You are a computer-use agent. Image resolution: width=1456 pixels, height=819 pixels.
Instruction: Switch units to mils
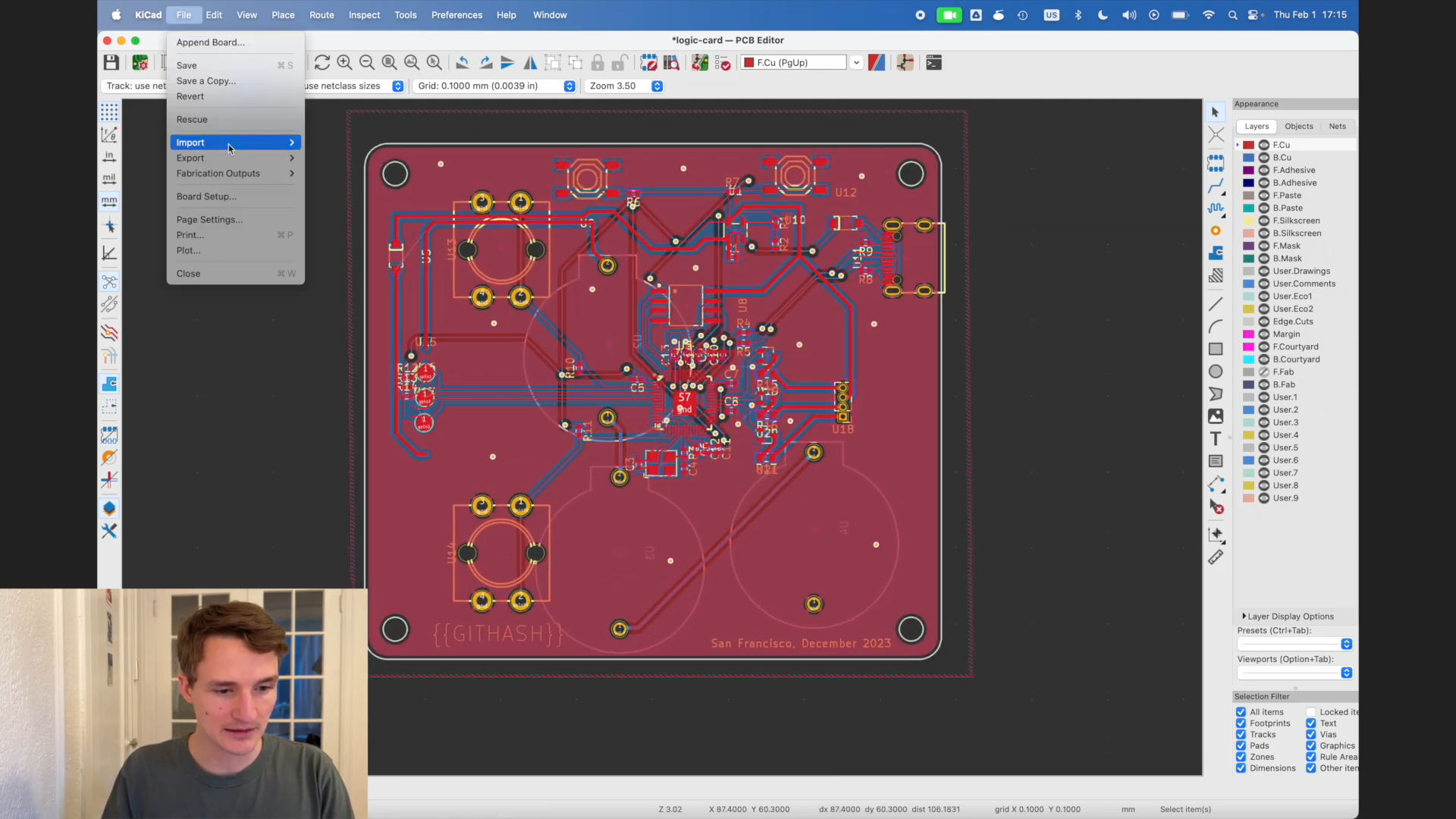109,179
